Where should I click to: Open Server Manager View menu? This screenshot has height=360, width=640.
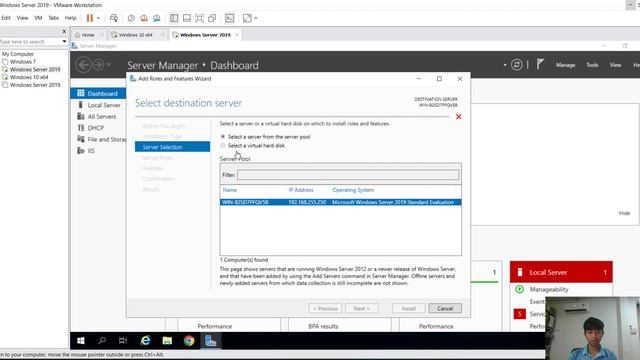coord(615,65)
